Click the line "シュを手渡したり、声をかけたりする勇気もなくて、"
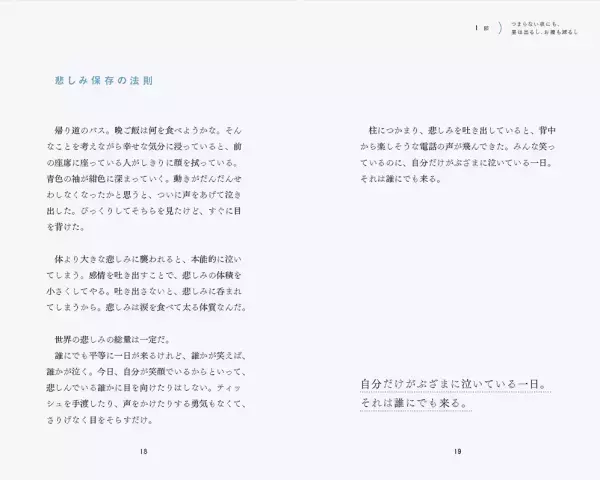The width and height of the screenshot is (600, 480). click(x=147, y=404)
